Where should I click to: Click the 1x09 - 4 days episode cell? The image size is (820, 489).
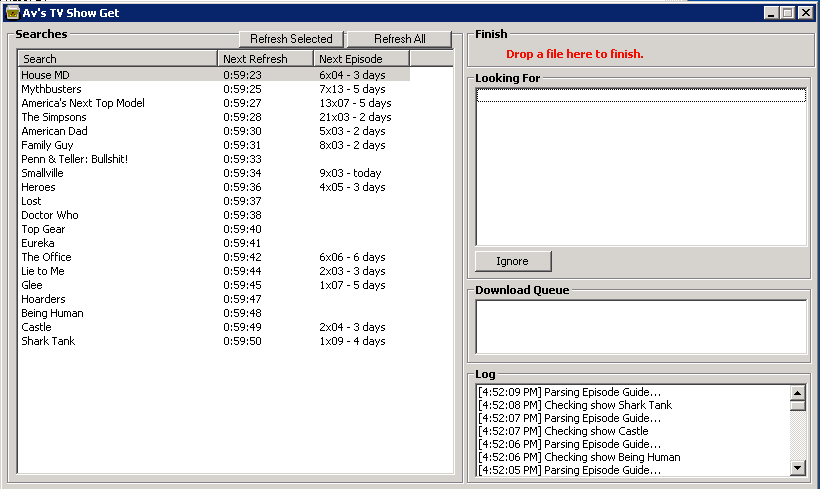[x=352, y=341]
